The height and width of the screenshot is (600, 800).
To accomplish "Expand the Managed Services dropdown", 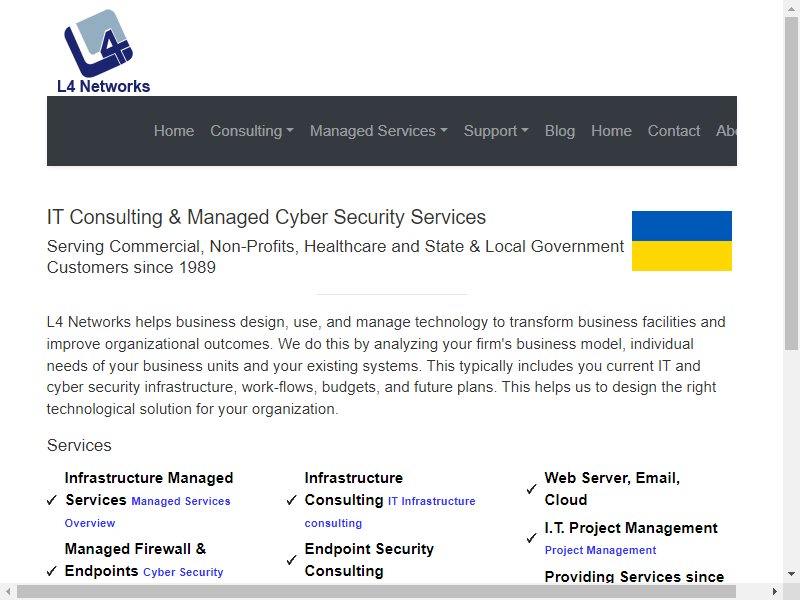I will click(379, 131).
